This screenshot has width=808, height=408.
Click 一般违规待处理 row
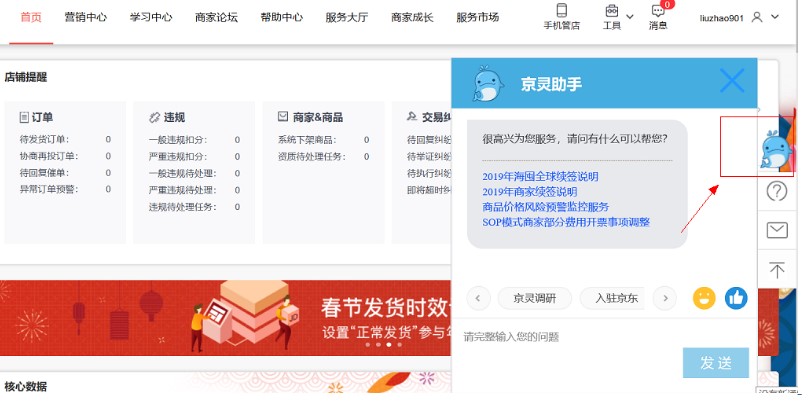[194, 174]
